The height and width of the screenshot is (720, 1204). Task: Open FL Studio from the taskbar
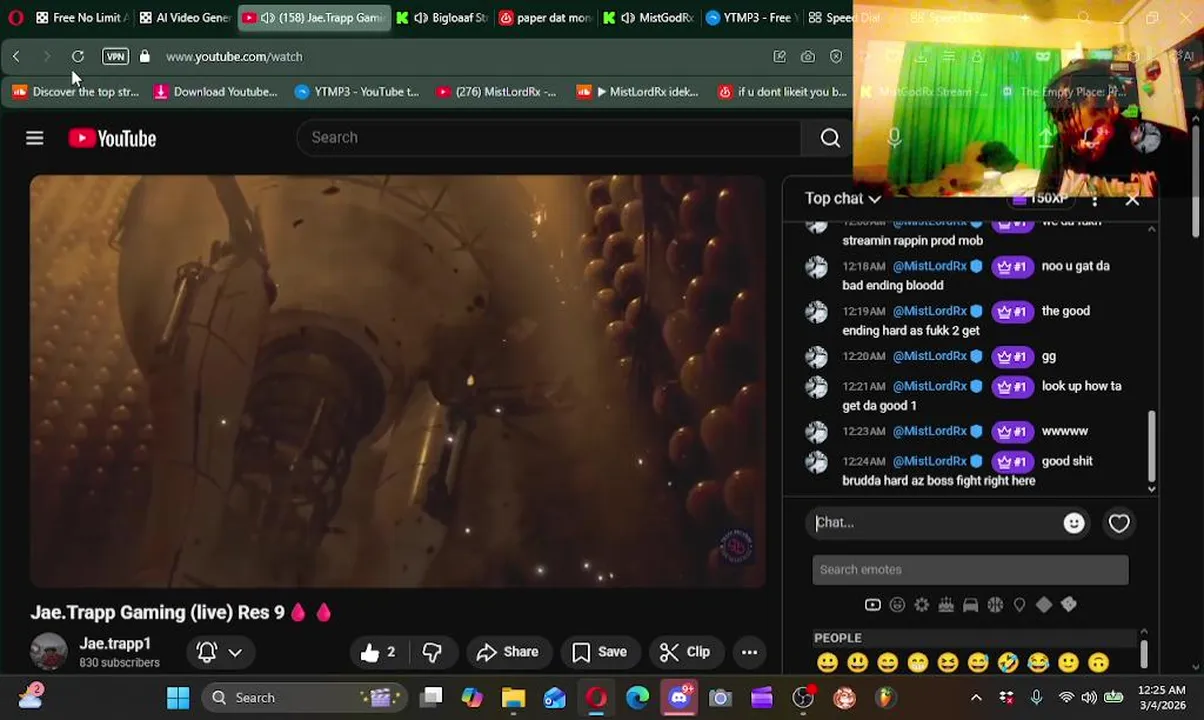(885, 698)
